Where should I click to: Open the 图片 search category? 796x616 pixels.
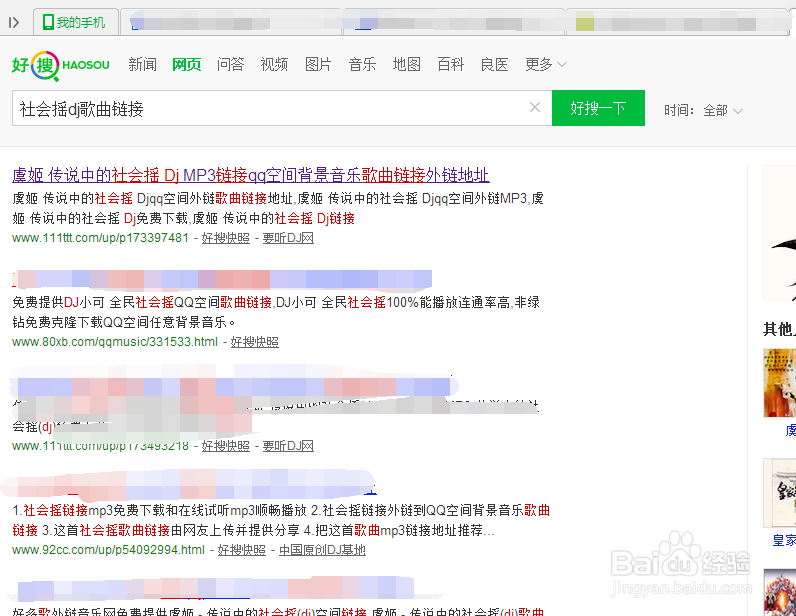coord(318,64)
